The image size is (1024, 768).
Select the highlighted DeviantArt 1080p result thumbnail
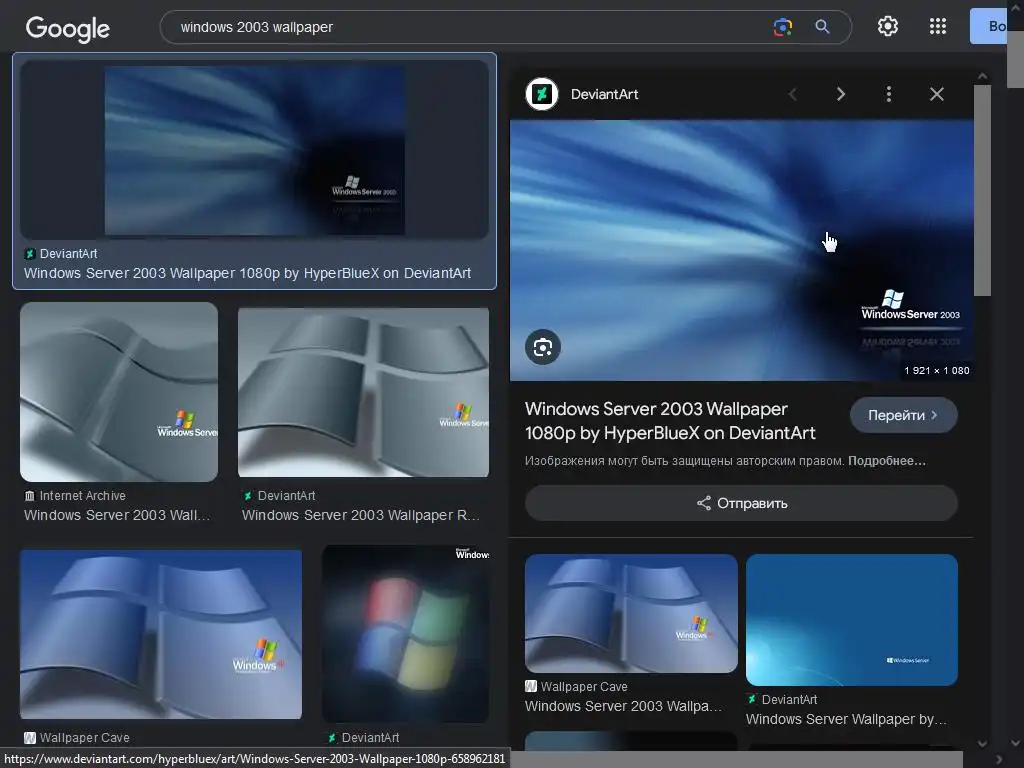(255, 150)
